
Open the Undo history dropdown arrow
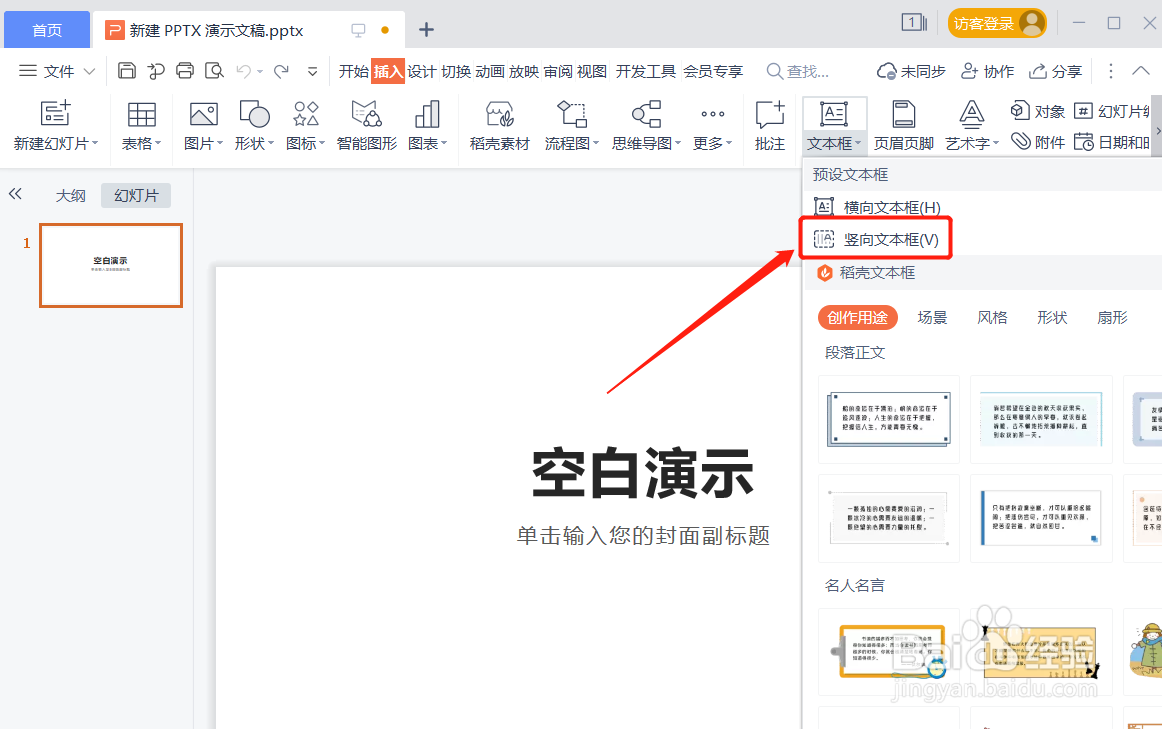tap(260, 72)
